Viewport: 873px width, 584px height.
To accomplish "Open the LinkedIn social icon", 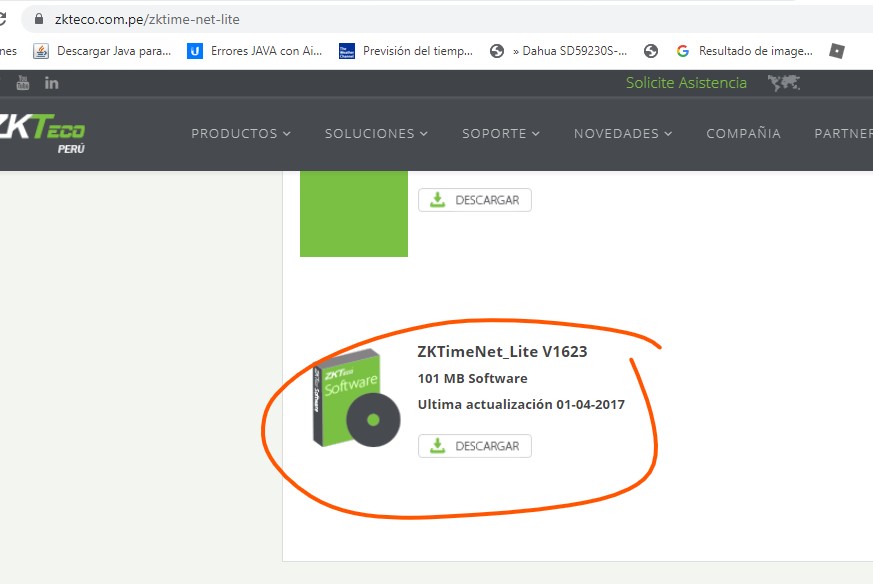I will (x=51, y=83).
